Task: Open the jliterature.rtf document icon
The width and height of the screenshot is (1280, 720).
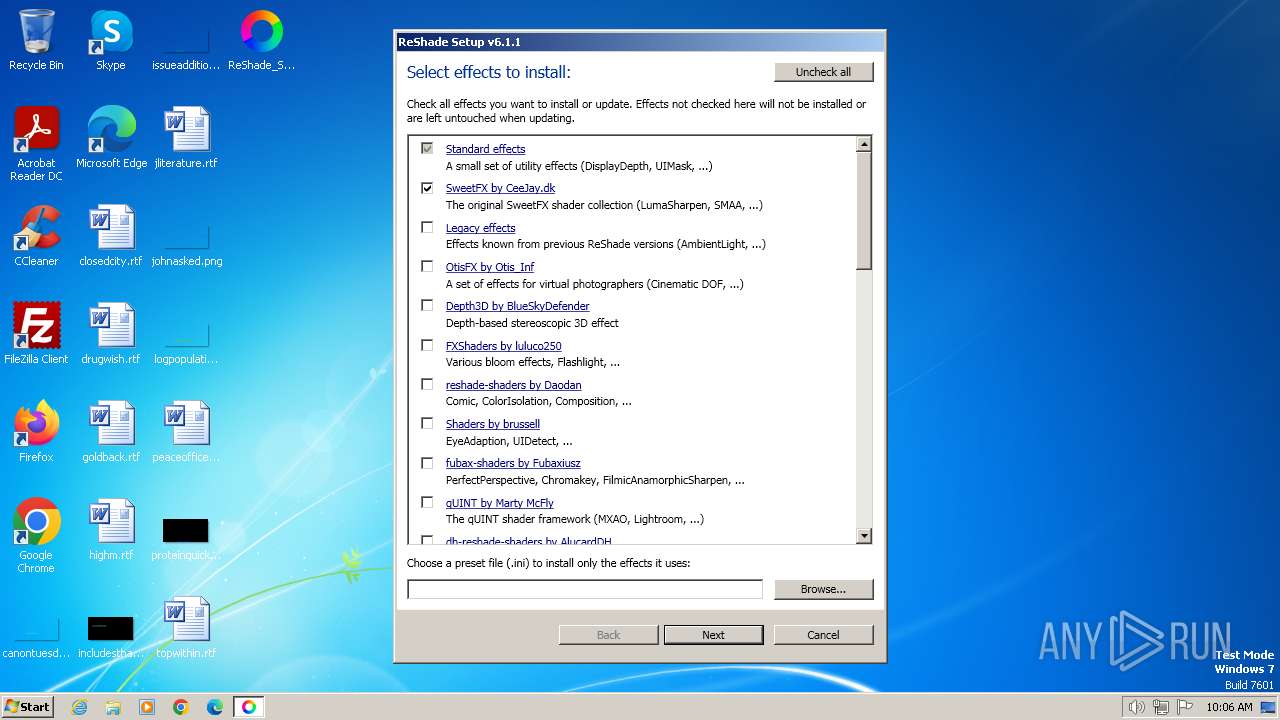Action: [x=186, y=138]
